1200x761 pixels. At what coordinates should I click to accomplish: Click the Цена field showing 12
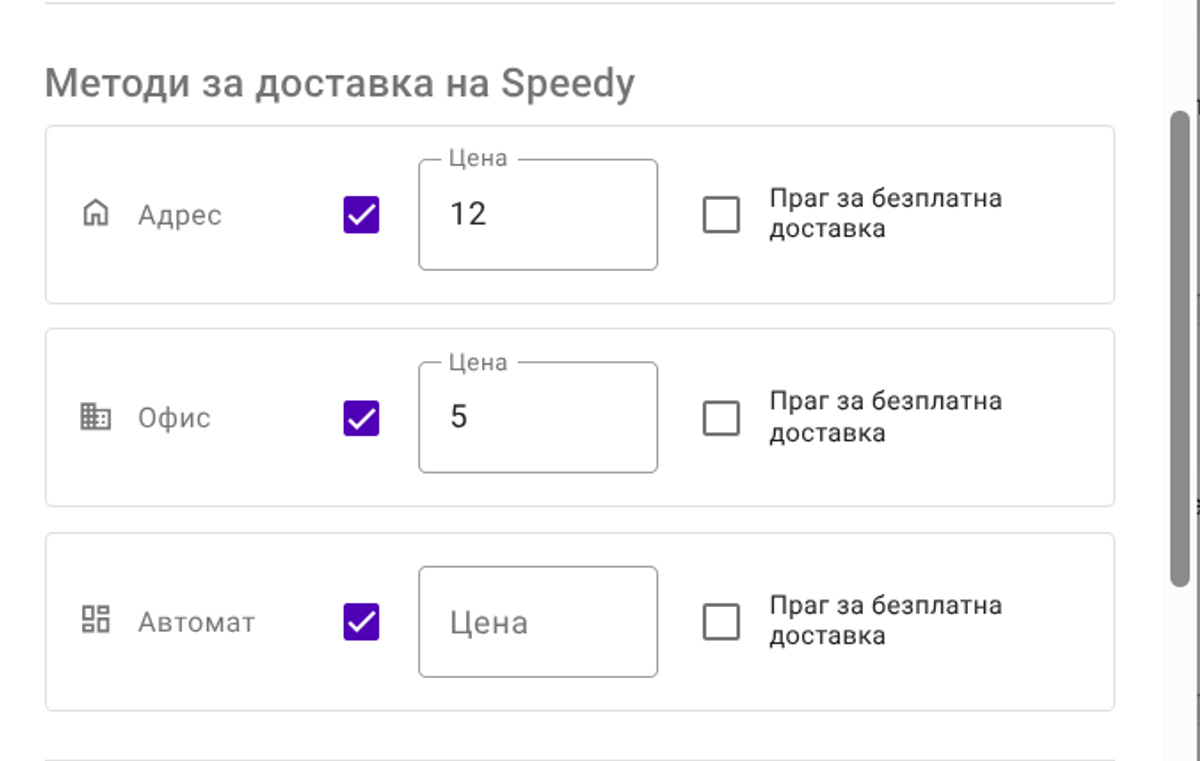[537, 214]
